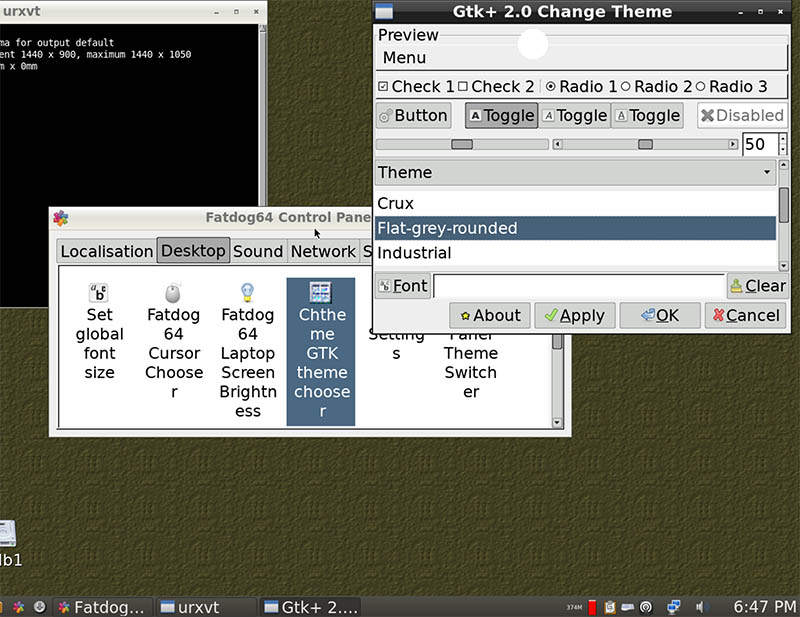Viewport: 800px width, 617px height.
Task: Click the Control Panel scrollbar down arrow
Action: pos(557,423)
